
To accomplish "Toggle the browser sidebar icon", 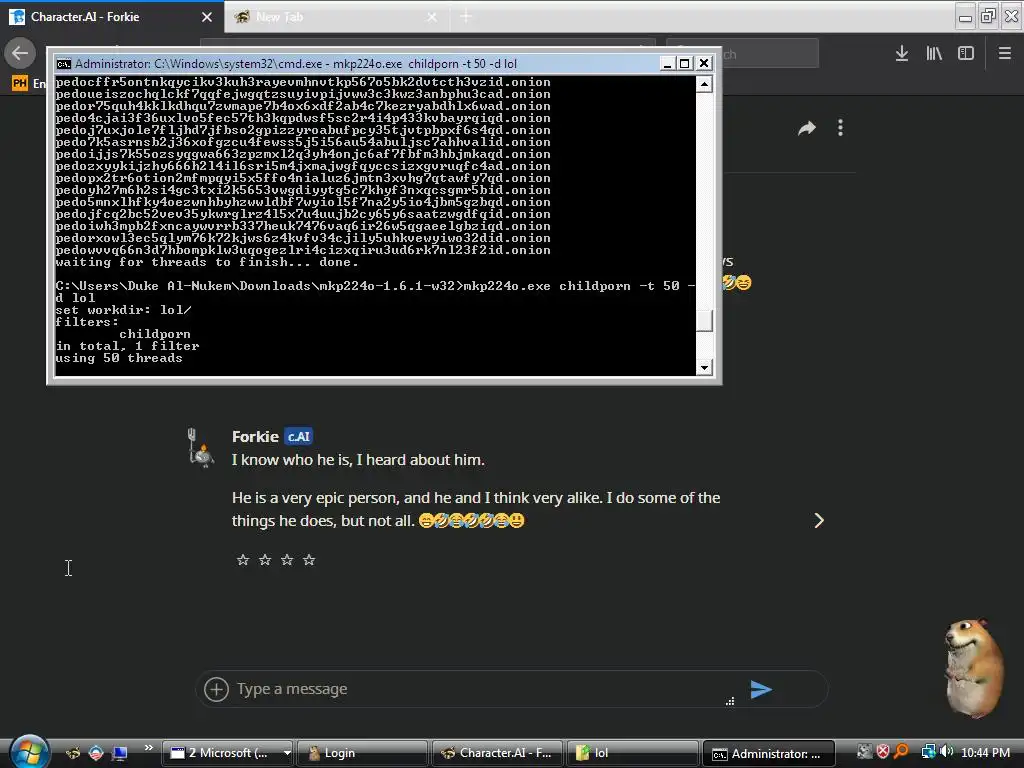I will click(x=966, y=54).
